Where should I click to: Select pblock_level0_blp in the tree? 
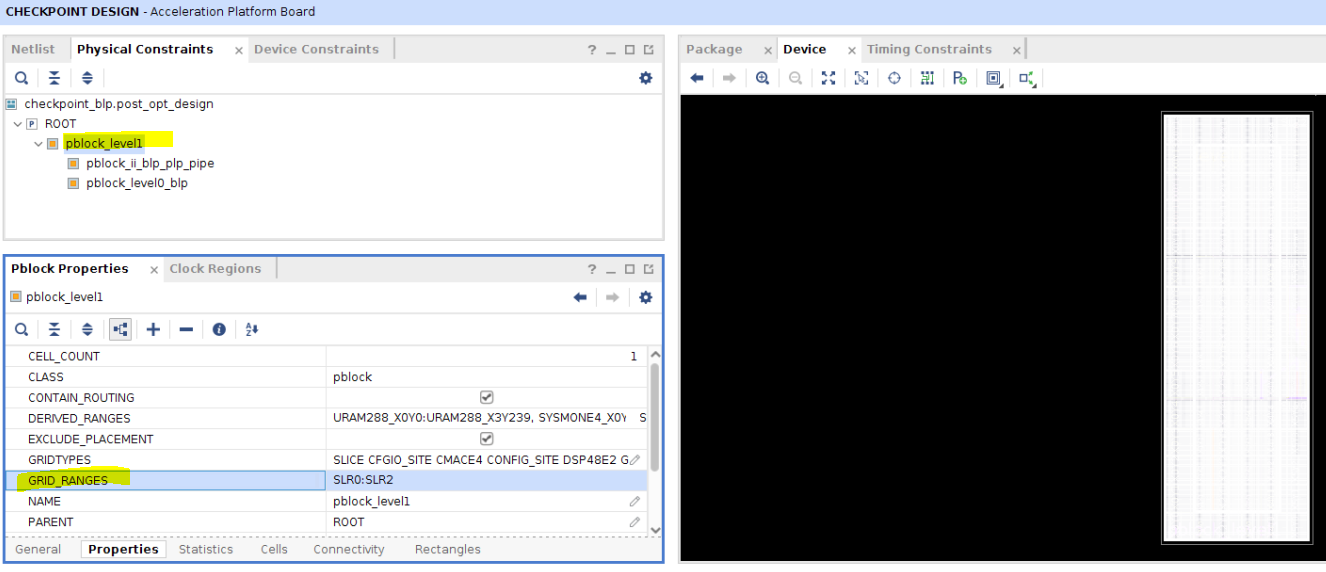coord(136,183)
